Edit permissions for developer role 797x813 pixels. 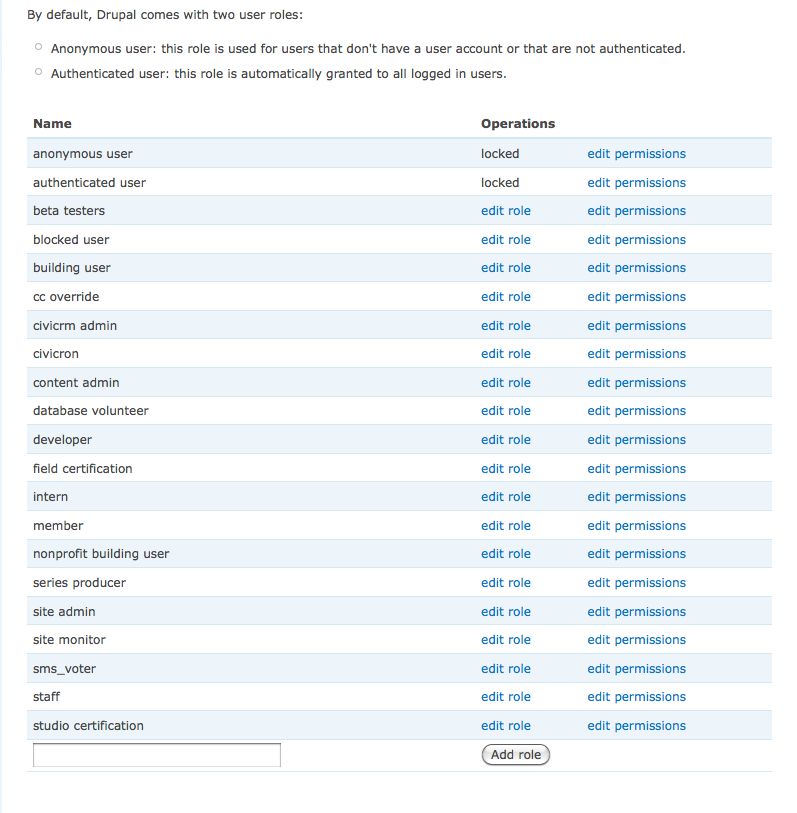[636, 440]
